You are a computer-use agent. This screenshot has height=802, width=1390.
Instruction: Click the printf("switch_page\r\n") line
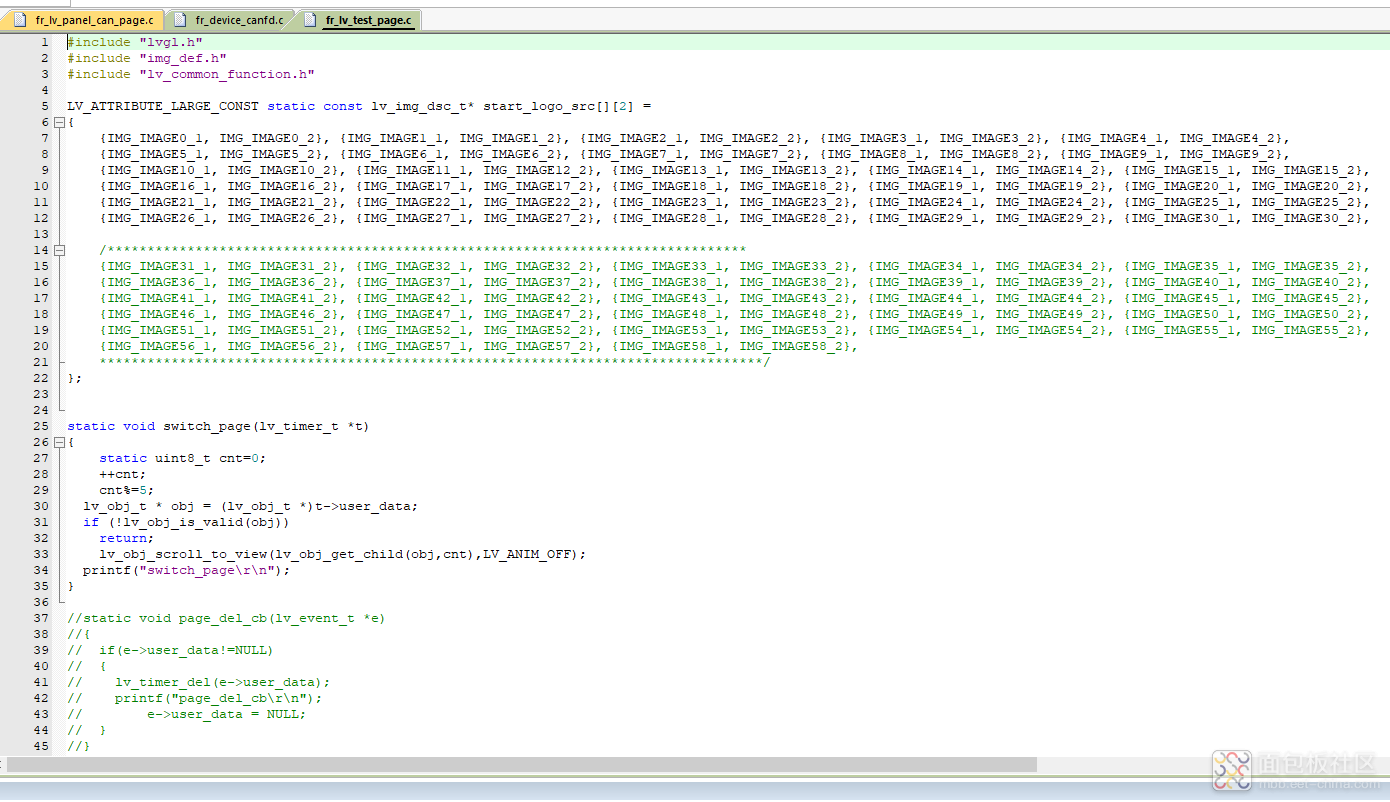(187, 570)
